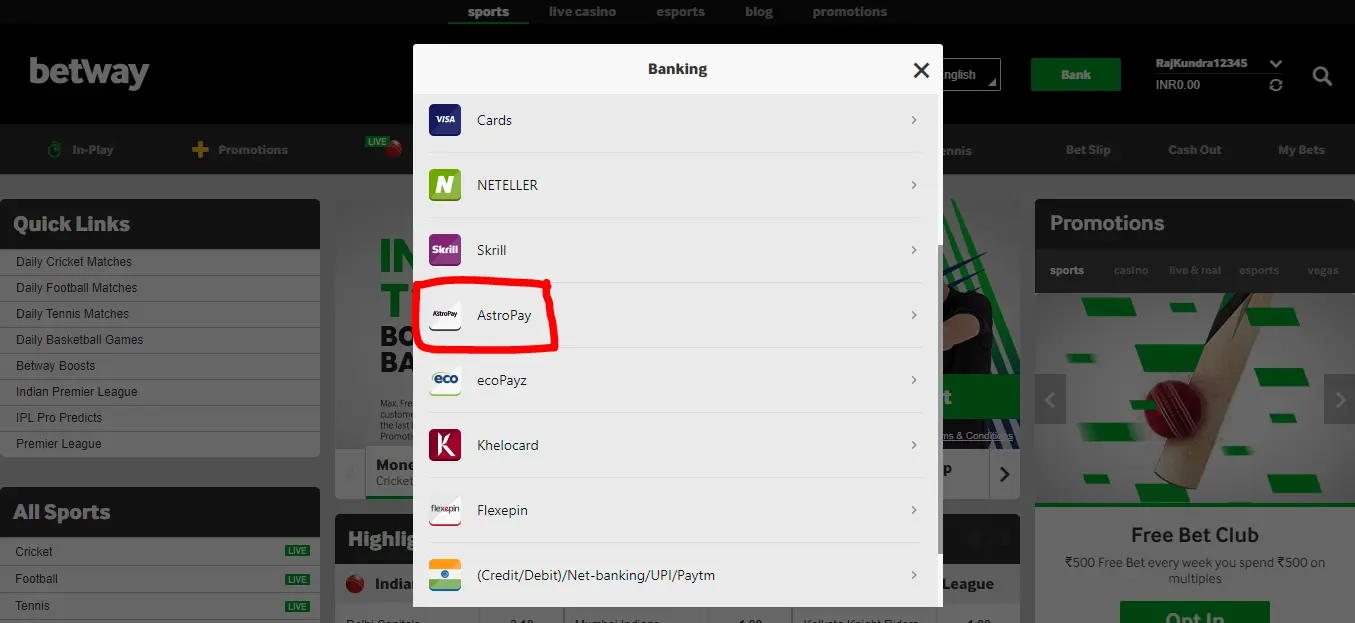Open Daily Tennis Matches quick link
This screenshot has width=1355, height=623.
160,314
